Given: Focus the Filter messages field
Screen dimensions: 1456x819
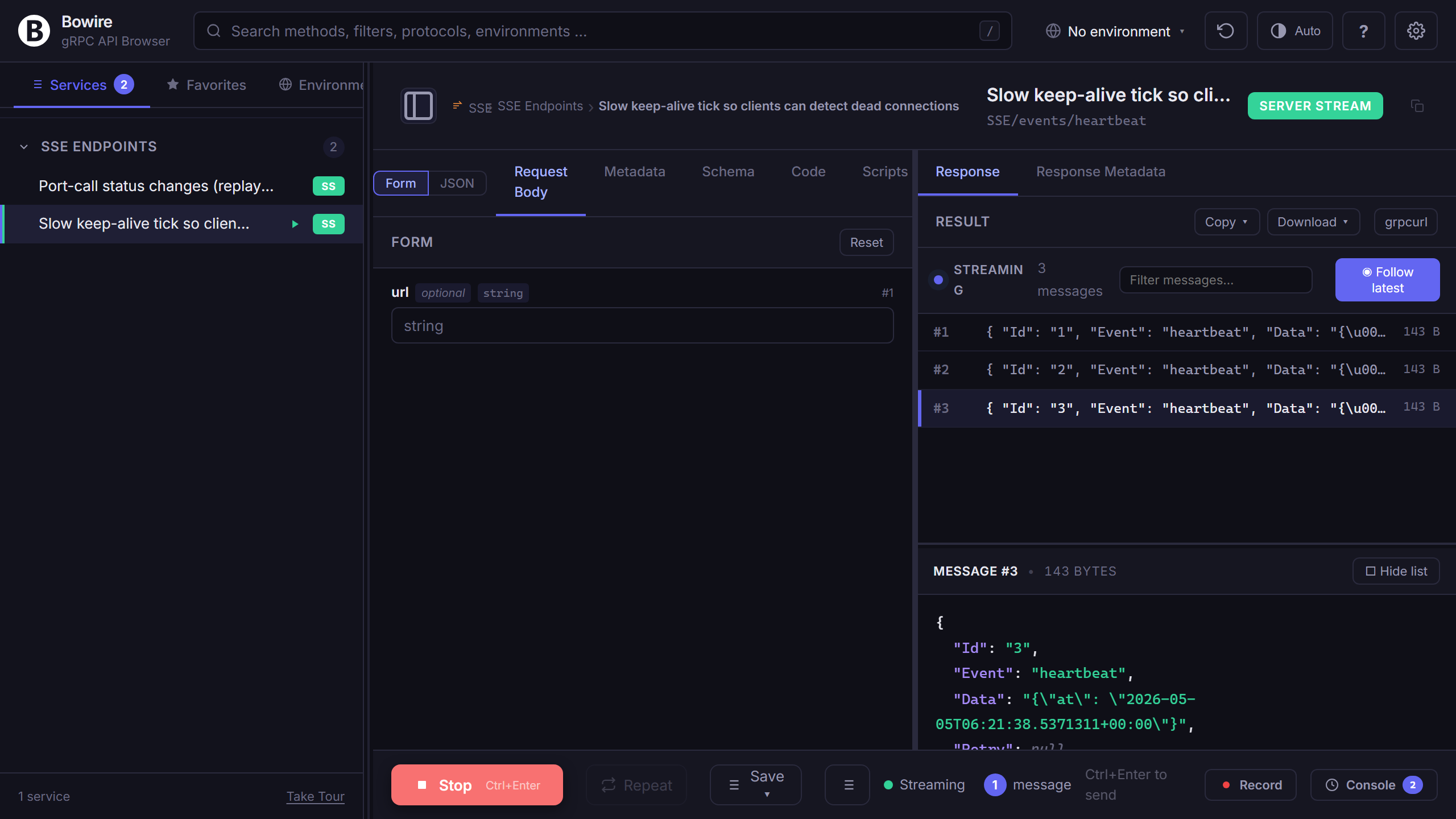Looking at the screenshot, I should [x=1216, y=280].
